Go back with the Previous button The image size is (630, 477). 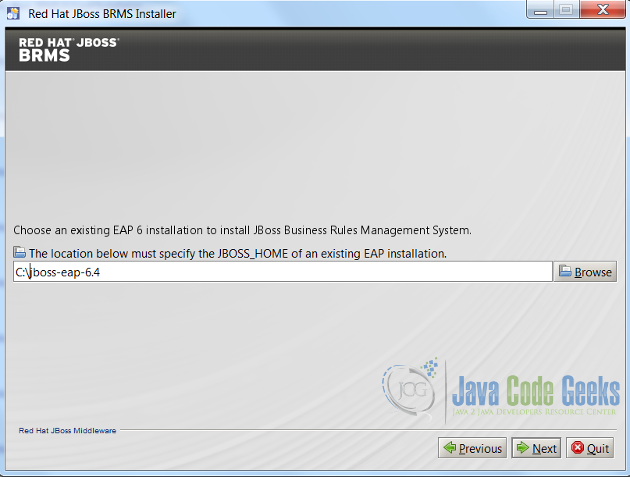(x=472, y=448)
